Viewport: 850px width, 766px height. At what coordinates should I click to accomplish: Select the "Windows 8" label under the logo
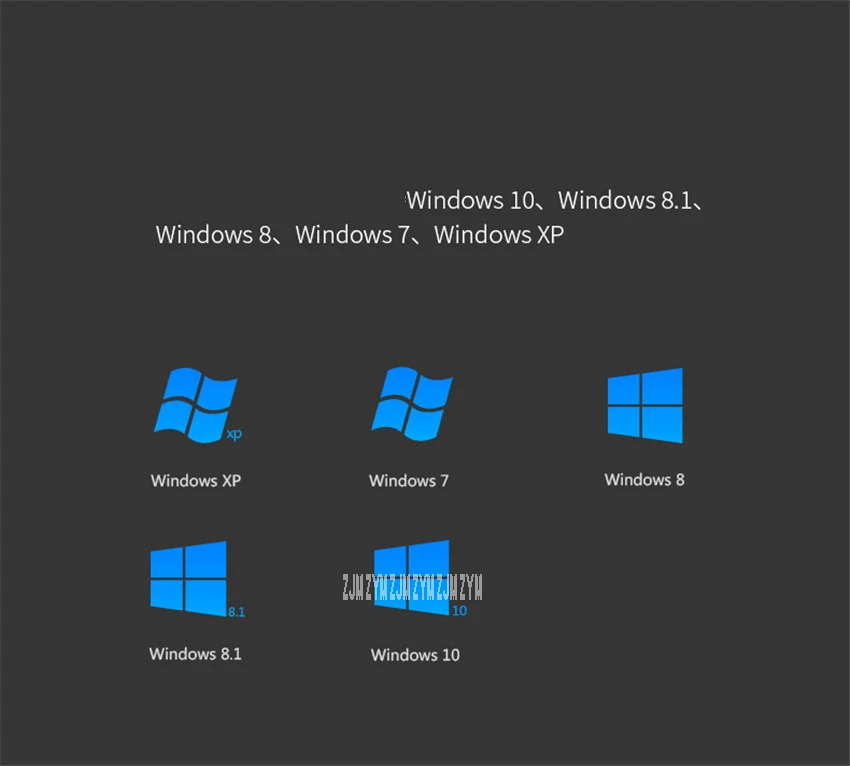[x=645, y=480]
